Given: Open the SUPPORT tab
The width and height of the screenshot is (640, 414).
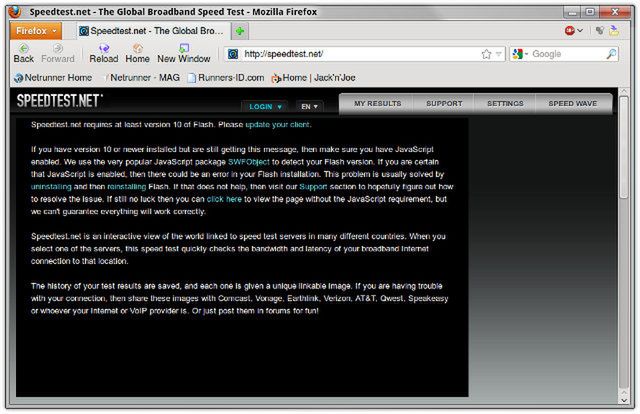Looking at the screenshot, I should coord(444,104).
